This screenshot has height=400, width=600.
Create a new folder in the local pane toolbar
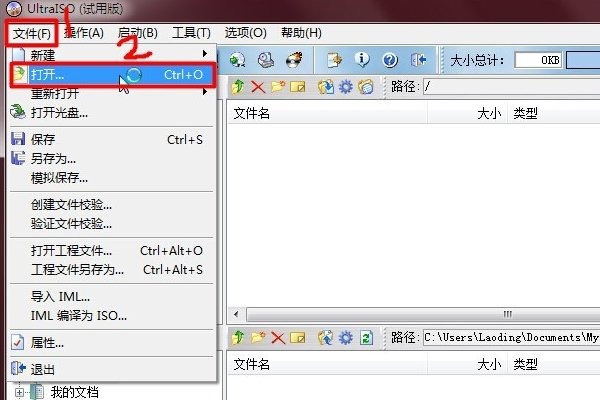pyautogui.click(x=258, y=338)
